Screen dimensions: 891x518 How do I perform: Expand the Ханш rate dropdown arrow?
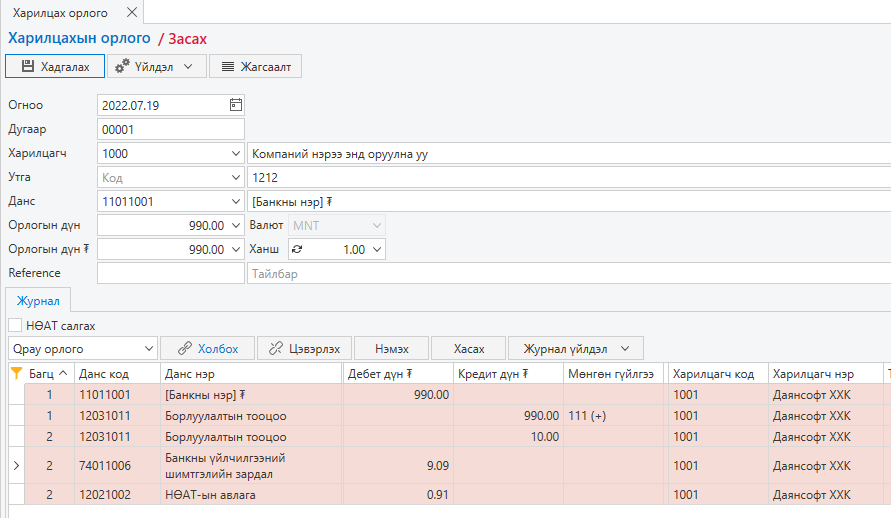tap(376, 249)
